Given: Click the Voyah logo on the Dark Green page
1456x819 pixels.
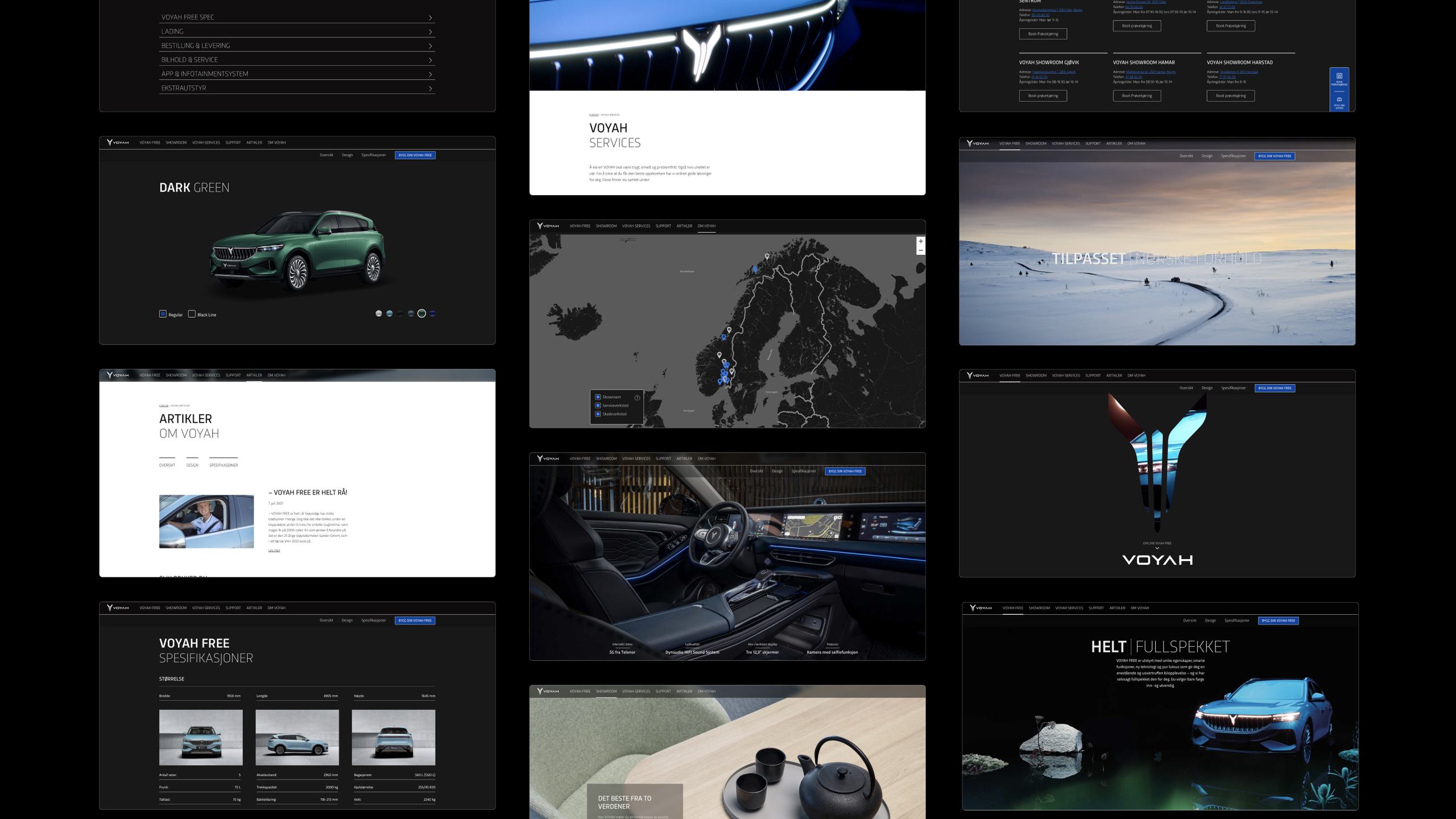Looking at the screenshot, I should point(118,143).
